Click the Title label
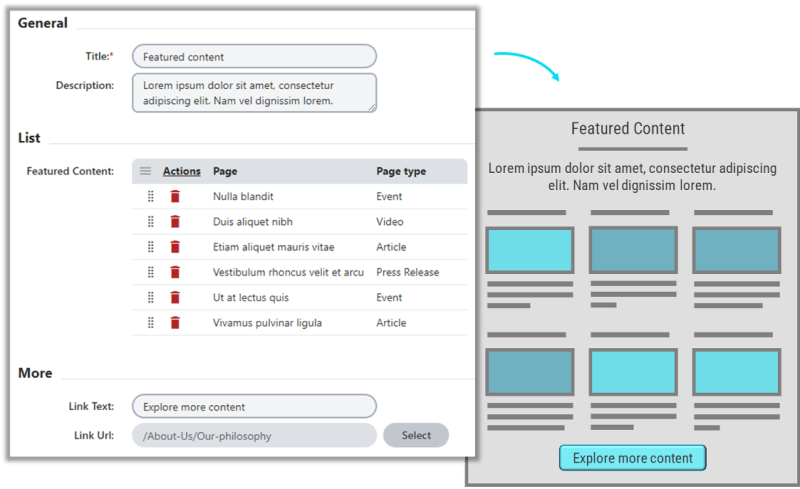Viewport: 800px width, 489px height. (x=99, y=56)
